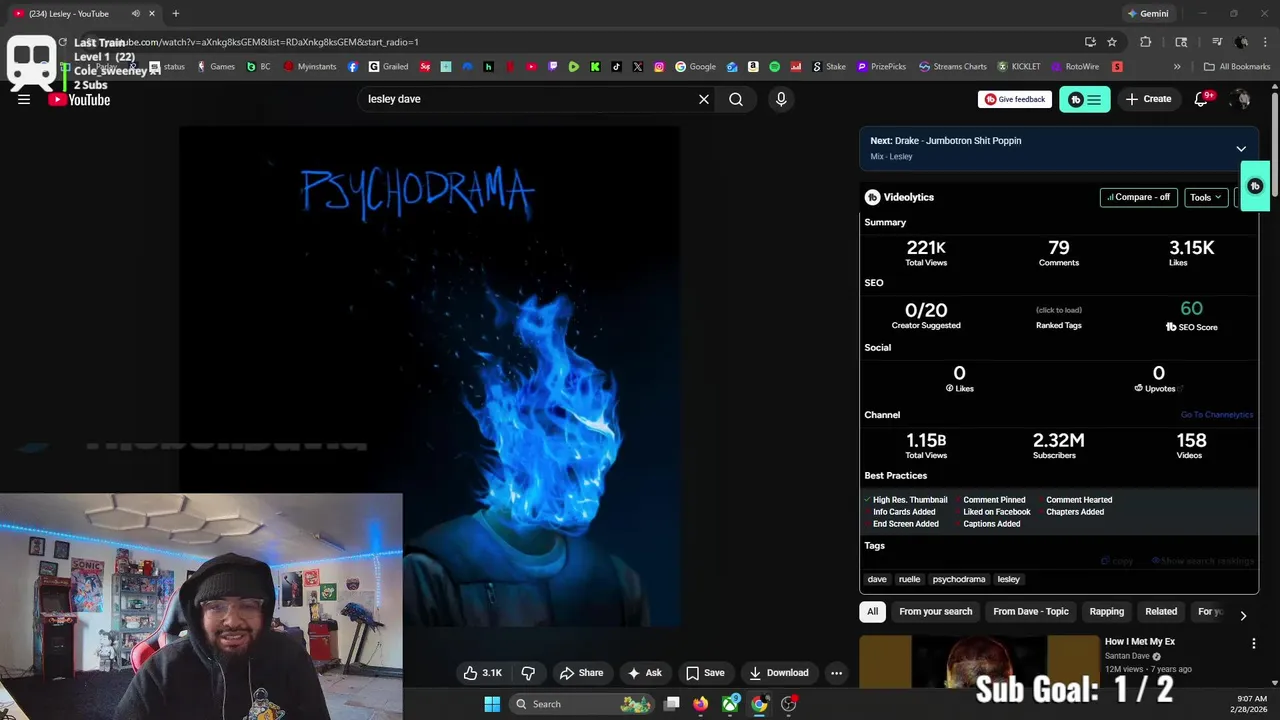This screenshot has height=720, width=1280.
Task: Click the dave tag
Action: coord(877,579)
